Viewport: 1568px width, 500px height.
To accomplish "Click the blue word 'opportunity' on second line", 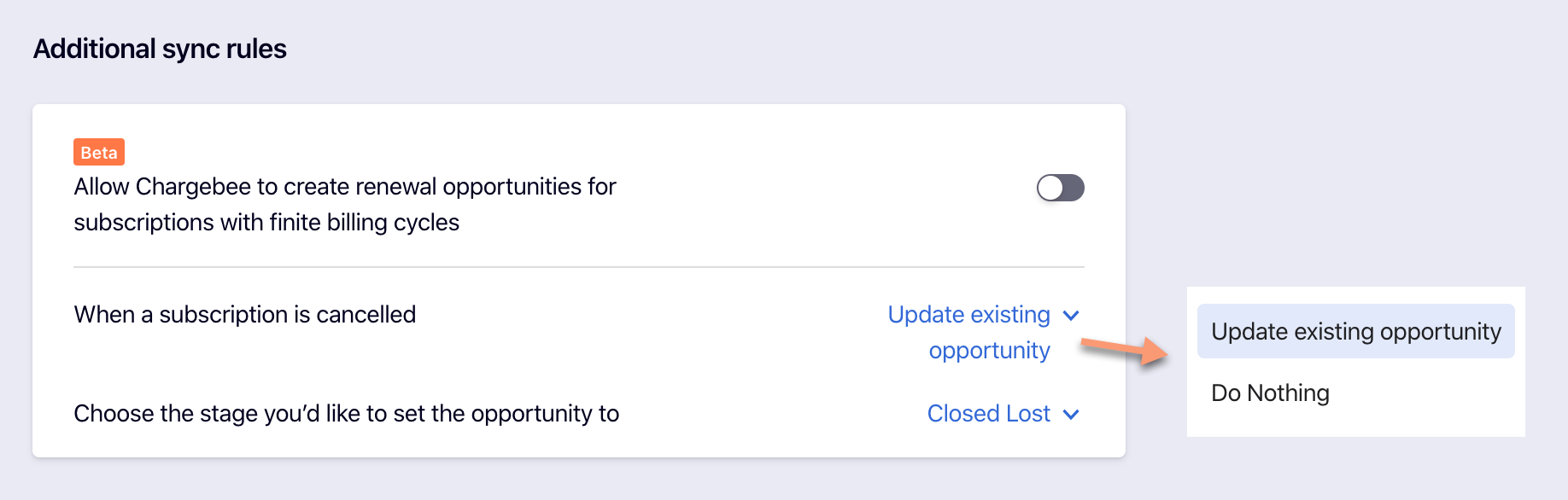I will coord(989,351).
